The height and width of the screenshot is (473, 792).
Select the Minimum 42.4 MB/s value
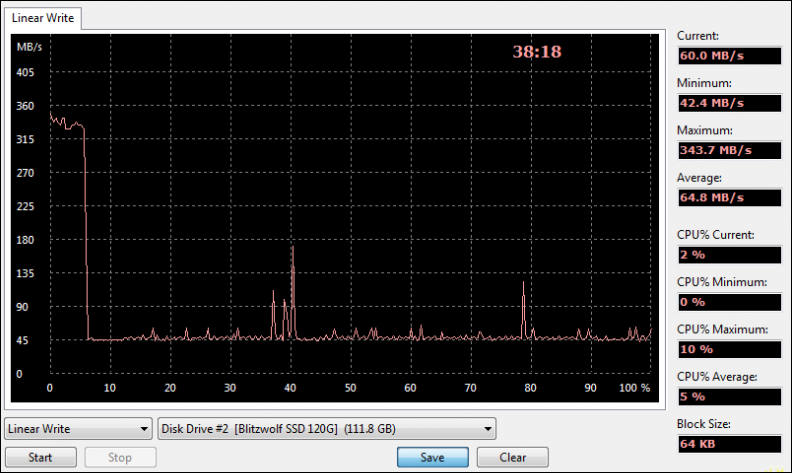click(x=729, y=103)
